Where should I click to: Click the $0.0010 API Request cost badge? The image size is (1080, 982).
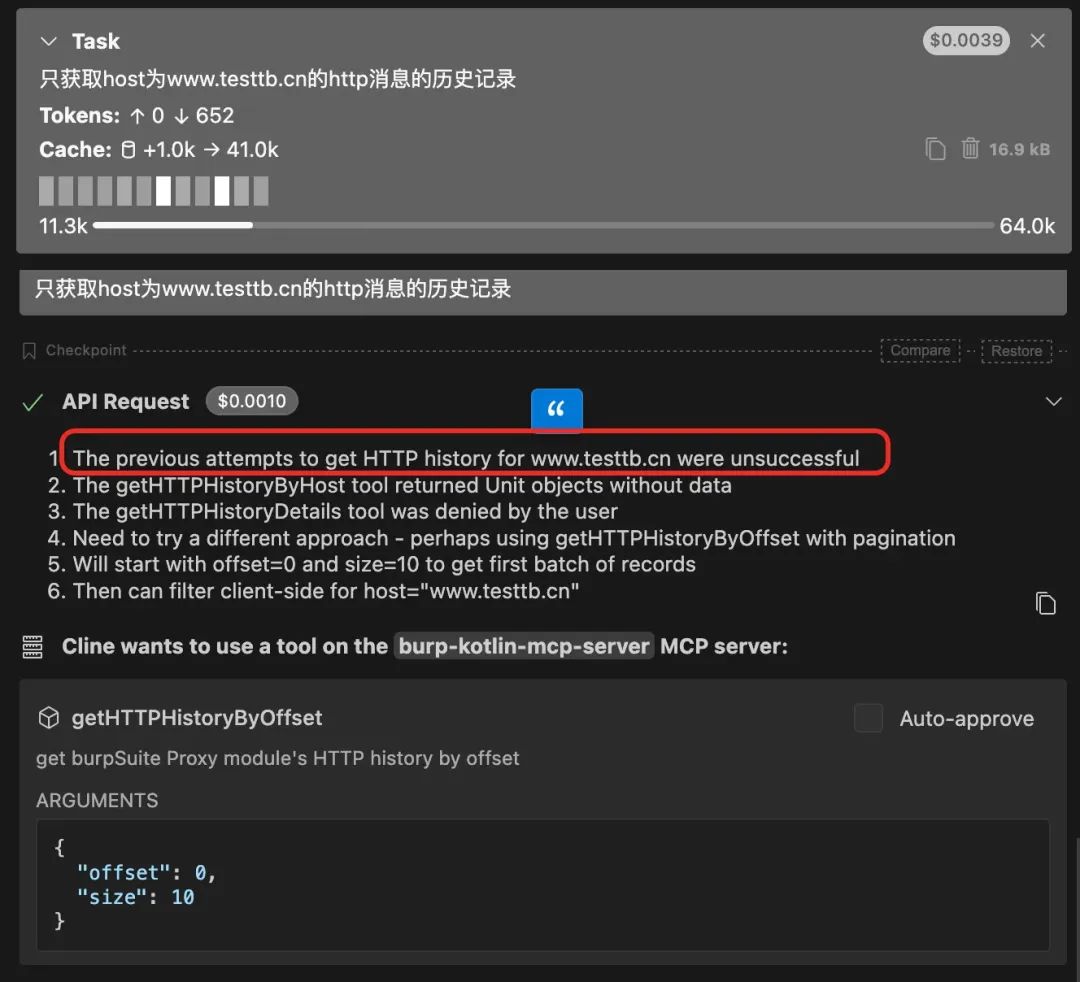[251, 401]
